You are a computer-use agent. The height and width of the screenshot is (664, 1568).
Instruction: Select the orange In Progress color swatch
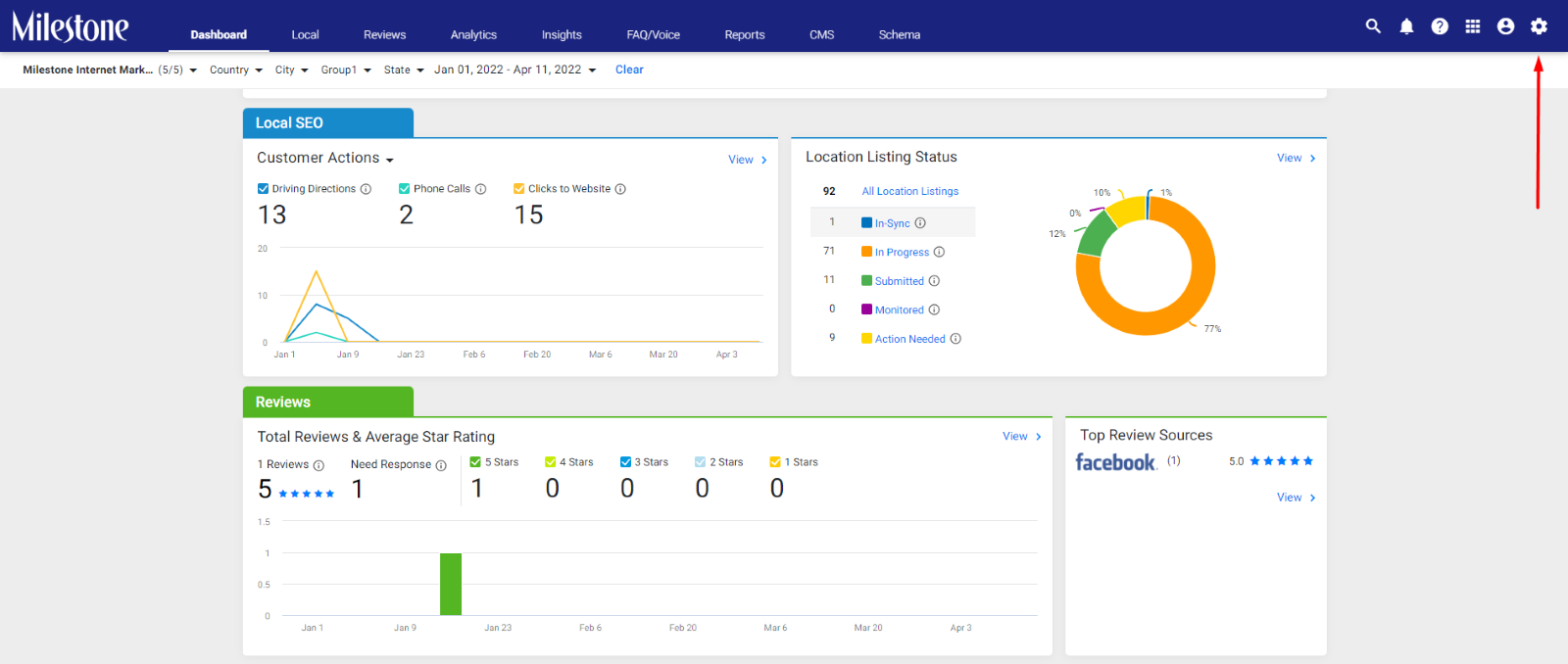[x=866, y=252]
